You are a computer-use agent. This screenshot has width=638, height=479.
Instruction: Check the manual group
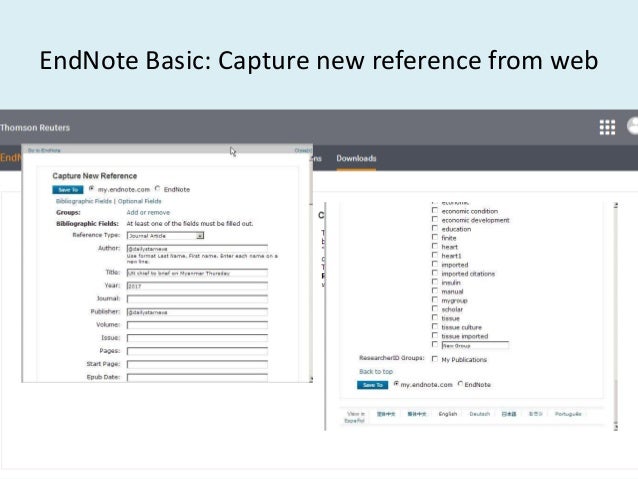[x=435, y=291]
